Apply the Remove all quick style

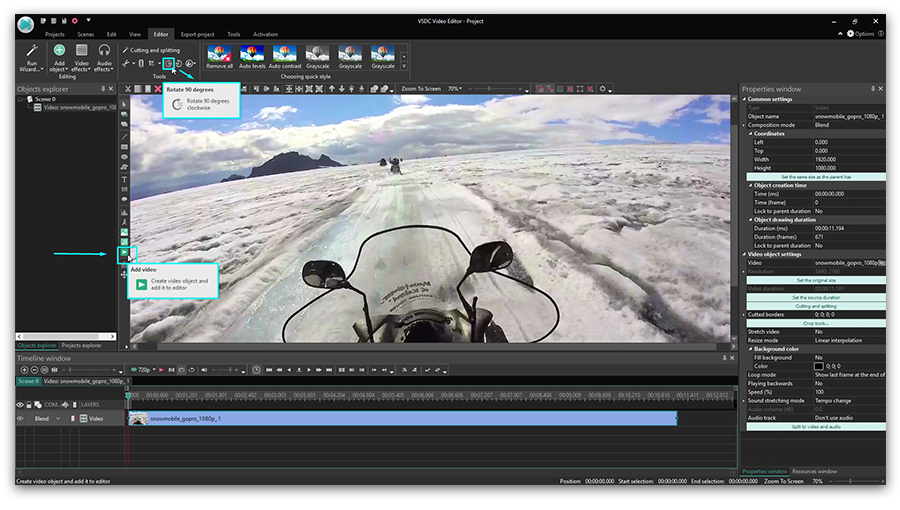[x=219, y=57]
